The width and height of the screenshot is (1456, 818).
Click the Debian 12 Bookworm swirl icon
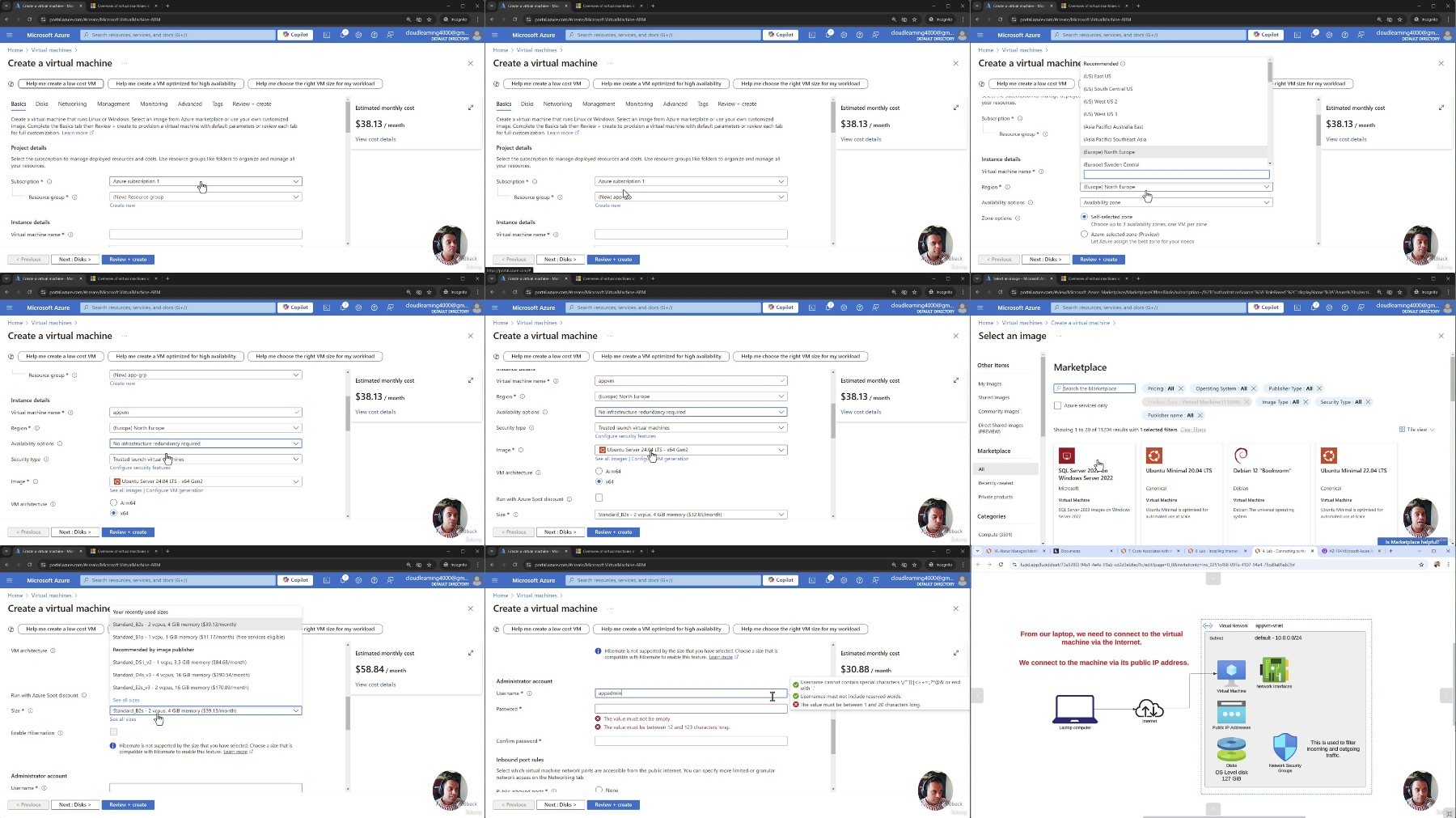(x=1241, y=456)
